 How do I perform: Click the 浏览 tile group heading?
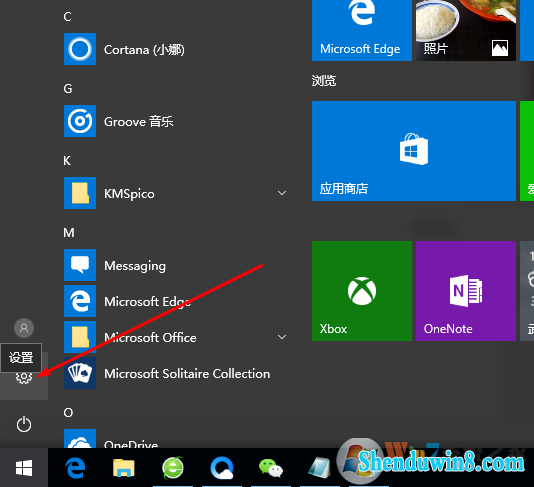click(324, 81)
